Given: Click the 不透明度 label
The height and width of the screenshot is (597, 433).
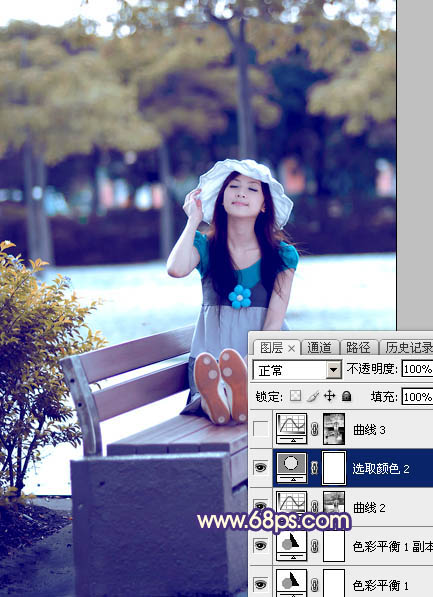Looking at the screenshot, I should [372, 369].
